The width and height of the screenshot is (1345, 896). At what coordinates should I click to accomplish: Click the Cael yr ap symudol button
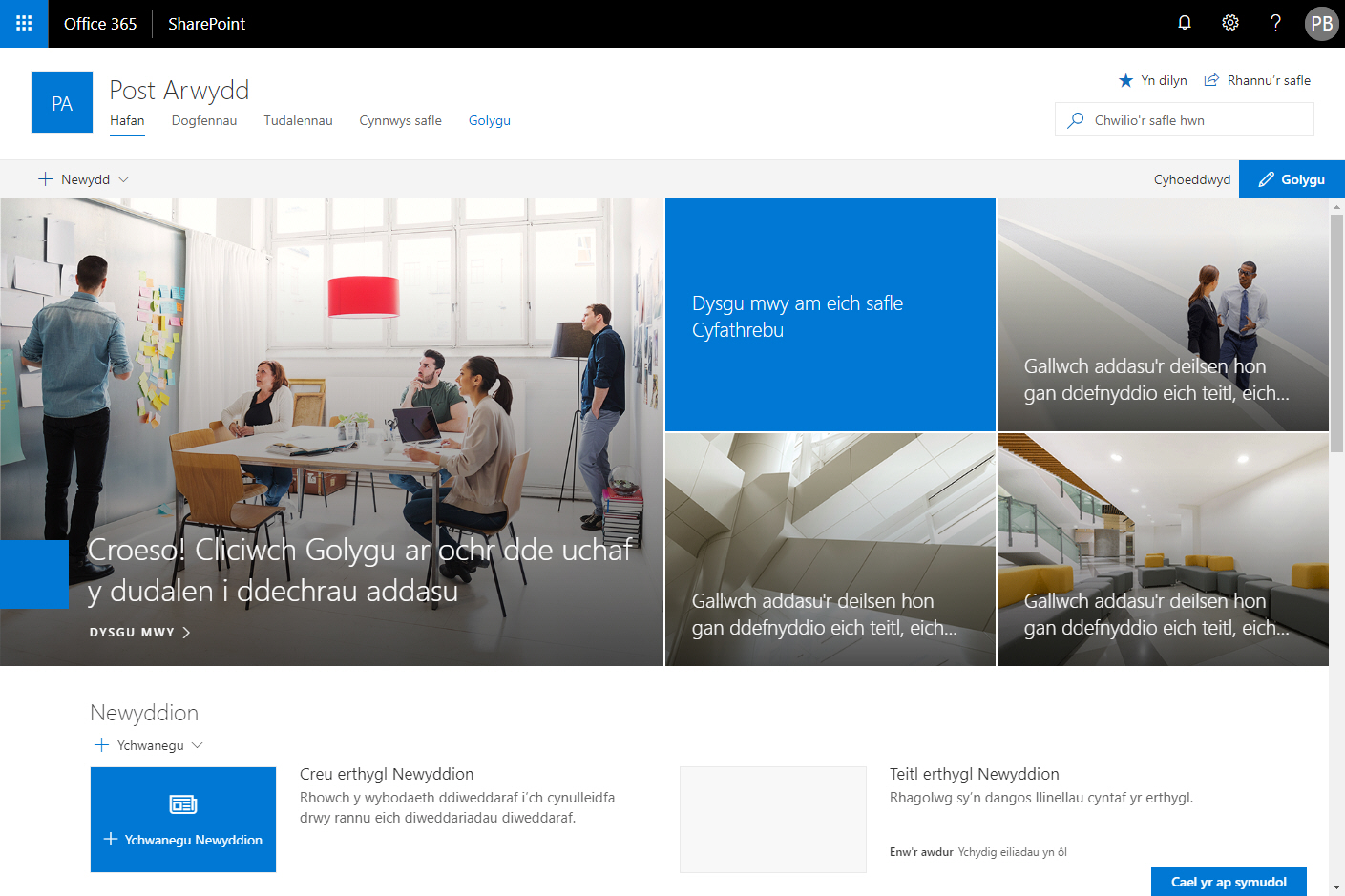click(x=1229, y=882)
